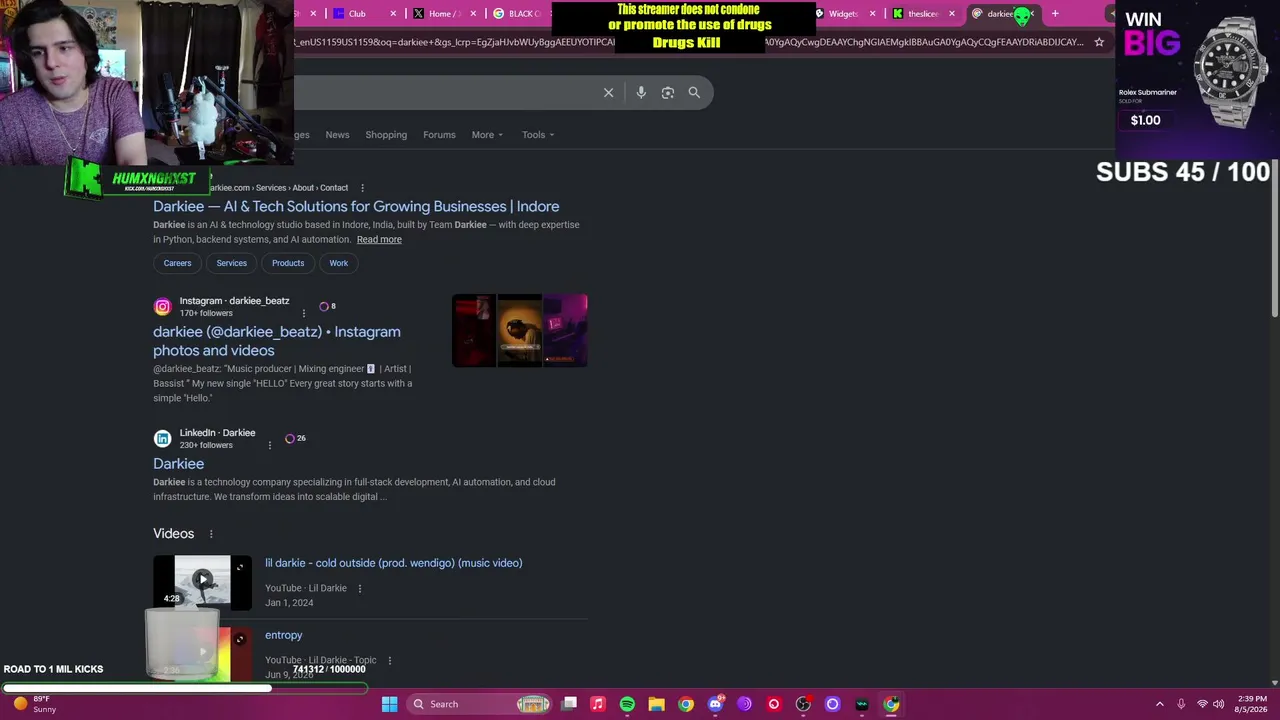
Task: Open Spotify from the taskbar
Action: [x=627, y=704]
